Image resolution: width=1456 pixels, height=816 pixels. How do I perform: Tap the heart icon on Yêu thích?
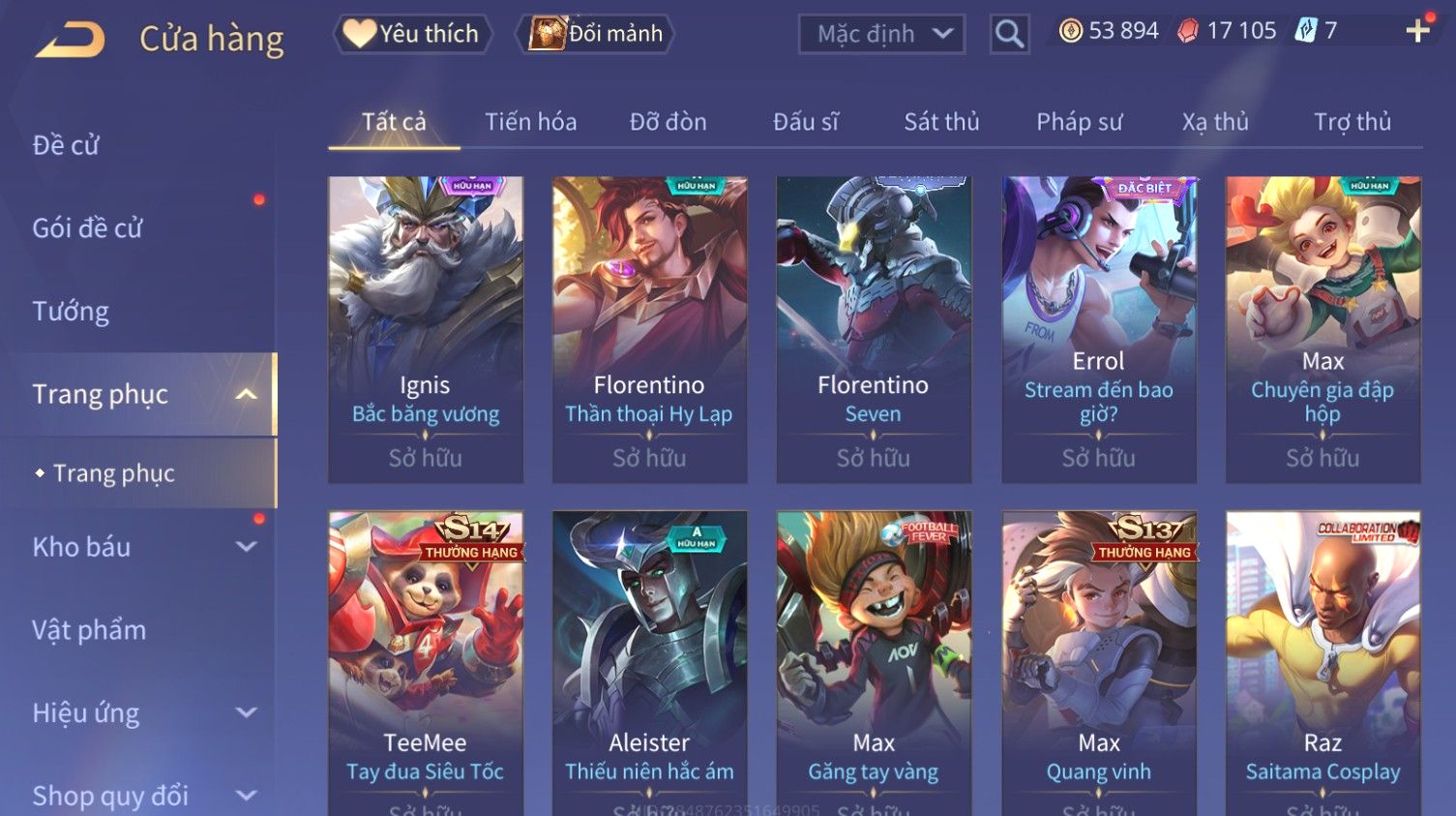coord(359,34)
